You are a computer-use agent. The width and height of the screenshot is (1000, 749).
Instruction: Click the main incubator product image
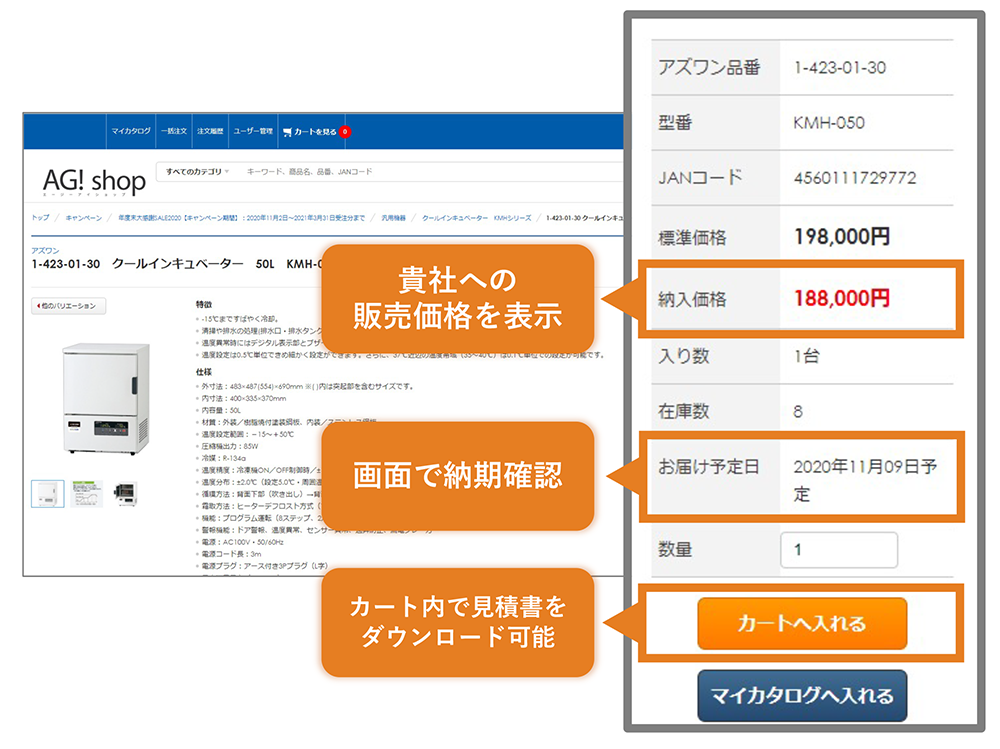(x=106, y=399)
